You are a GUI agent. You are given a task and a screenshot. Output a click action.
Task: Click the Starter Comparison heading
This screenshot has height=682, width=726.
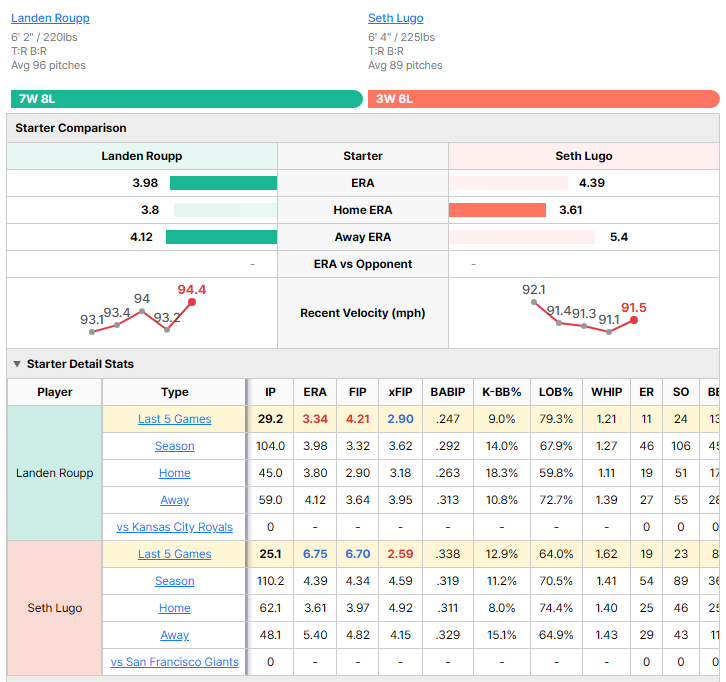coord(71,128)
